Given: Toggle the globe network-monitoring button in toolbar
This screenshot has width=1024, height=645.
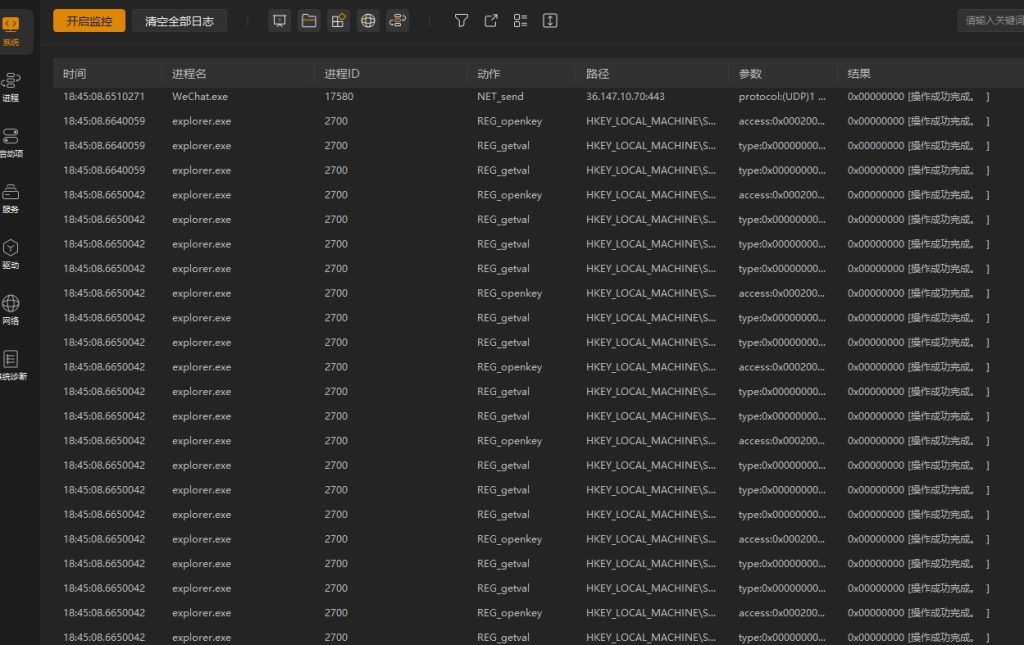Looking at the screenshot, I should (368, 21).
